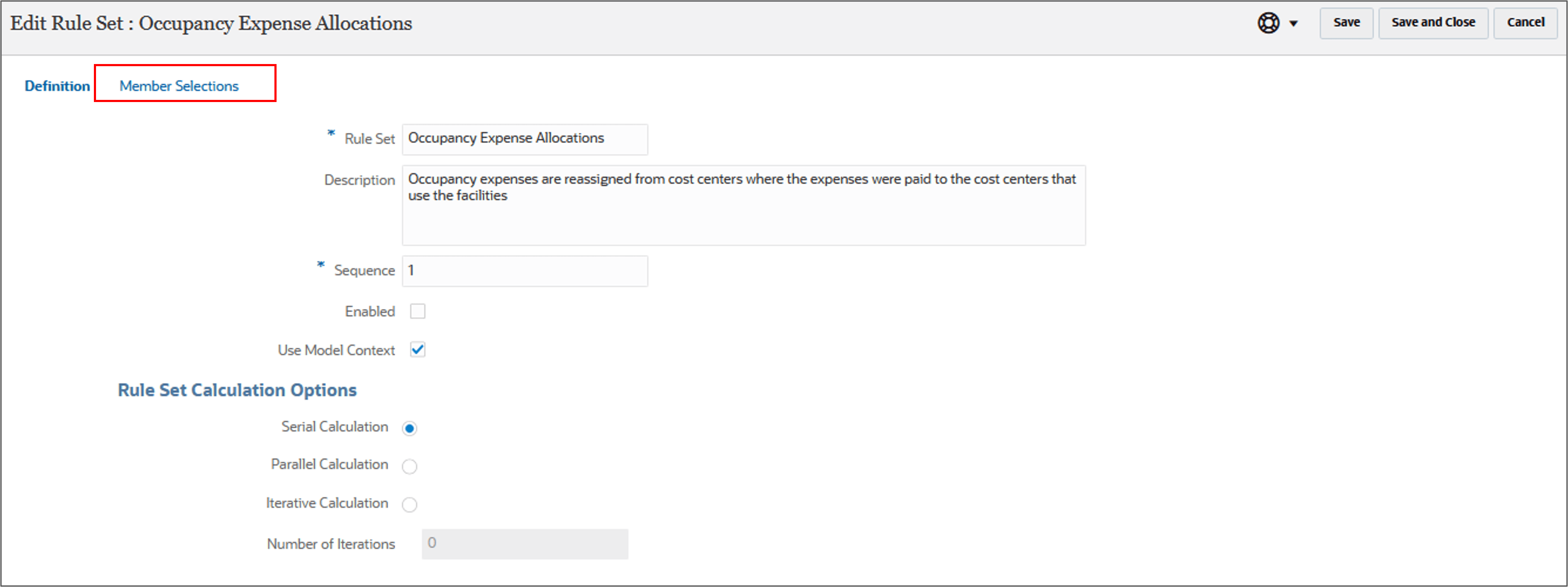This screenshot has width=1568, height=587.
Task: Uncheck Use Model Context
Action: [417, 350]
